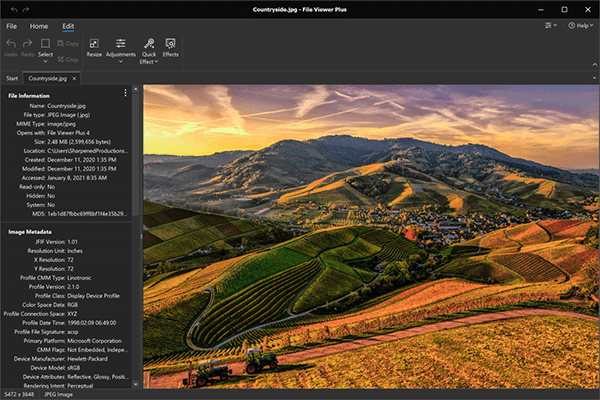Click the Color Space Data RGB value
The width and height of the screenshot is (600, 400).
pyautogui.click(x=72, y=305)
